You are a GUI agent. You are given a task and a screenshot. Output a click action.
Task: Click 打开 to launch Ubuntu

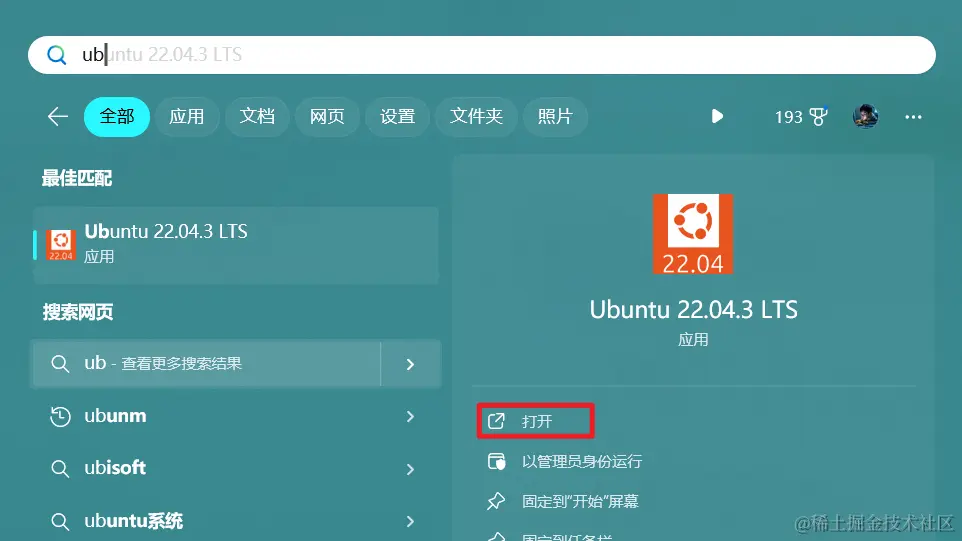[x=536, y=421]
